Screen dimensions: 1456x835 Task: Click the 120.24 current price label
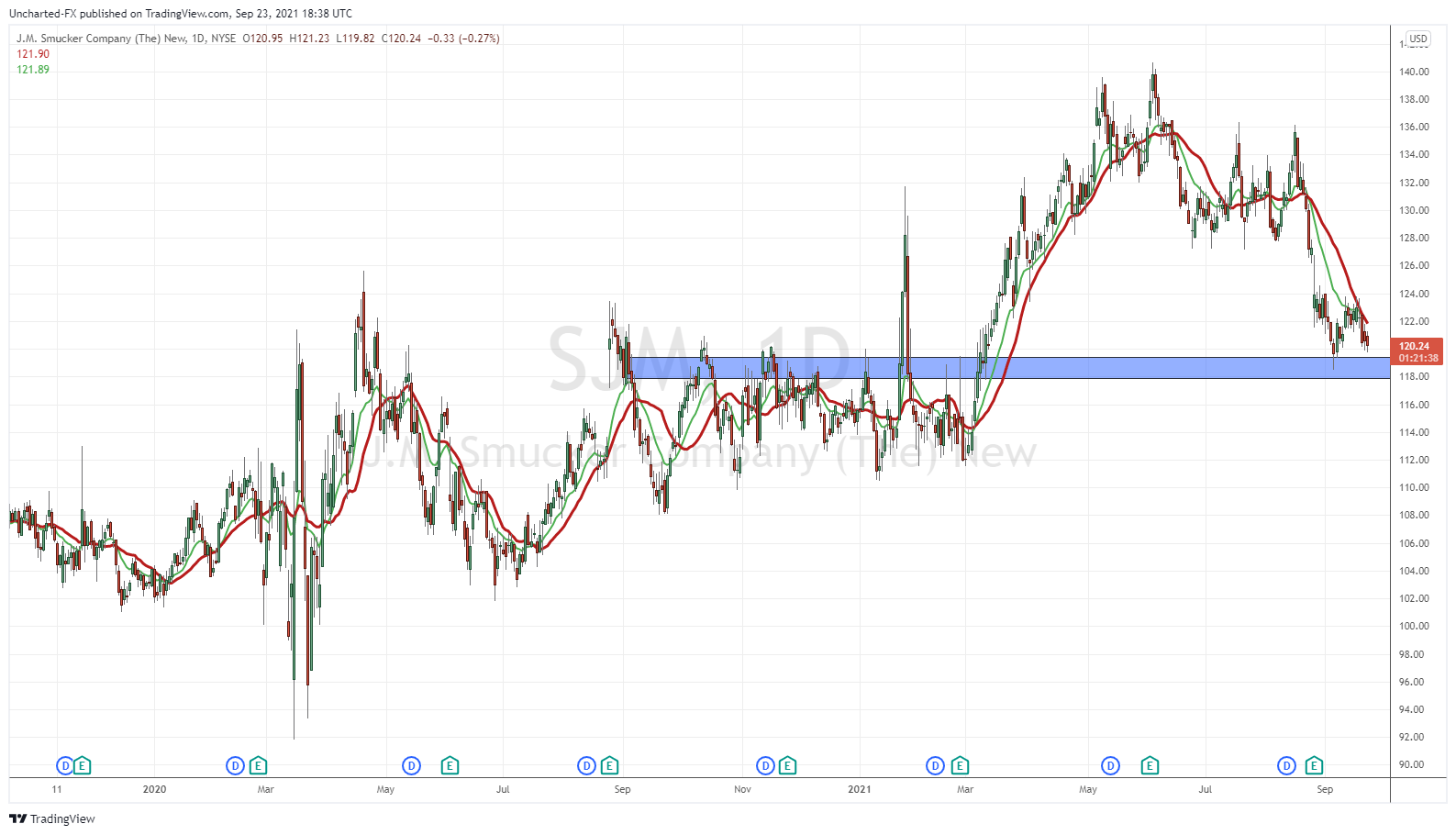coord(1417,346)
